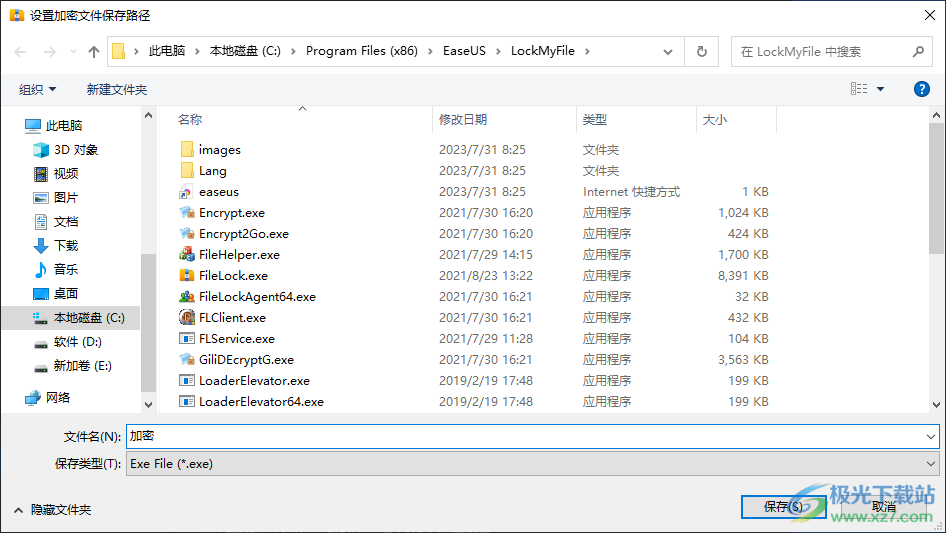The image size is (946, 533).
Task: Select the Encrypt2Go.exe file icon
Action: pos(186,234)
